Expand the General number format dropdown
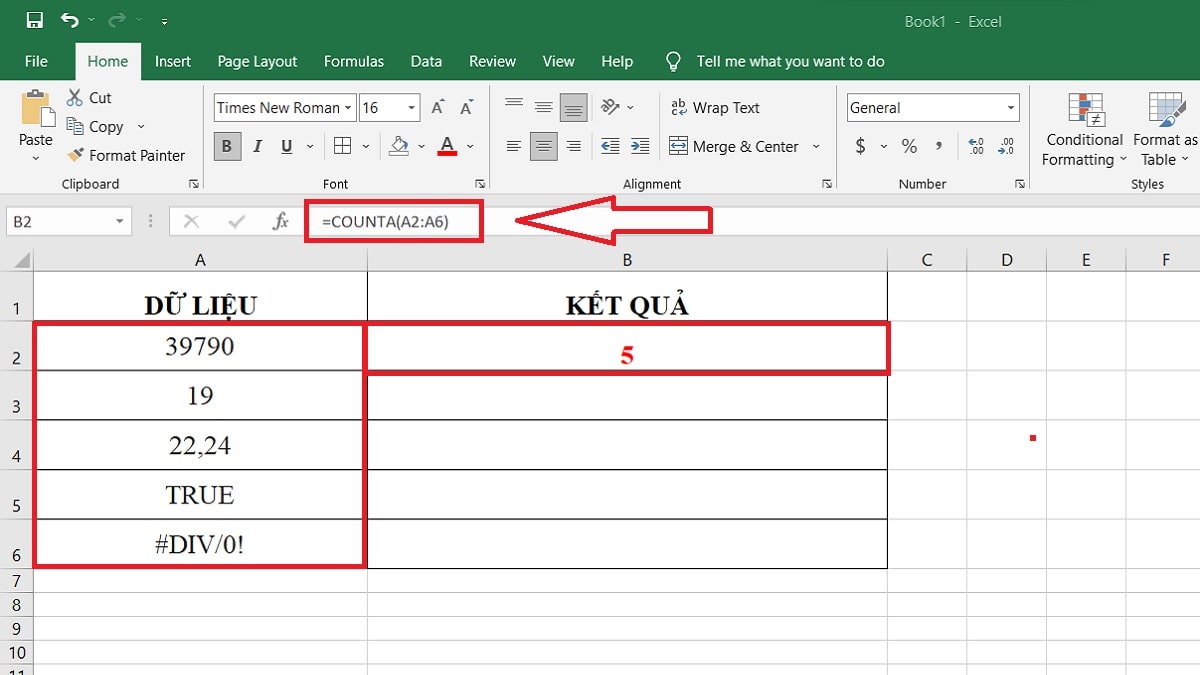This screenshot has width=1200, height=675. tap(1011, 108)
